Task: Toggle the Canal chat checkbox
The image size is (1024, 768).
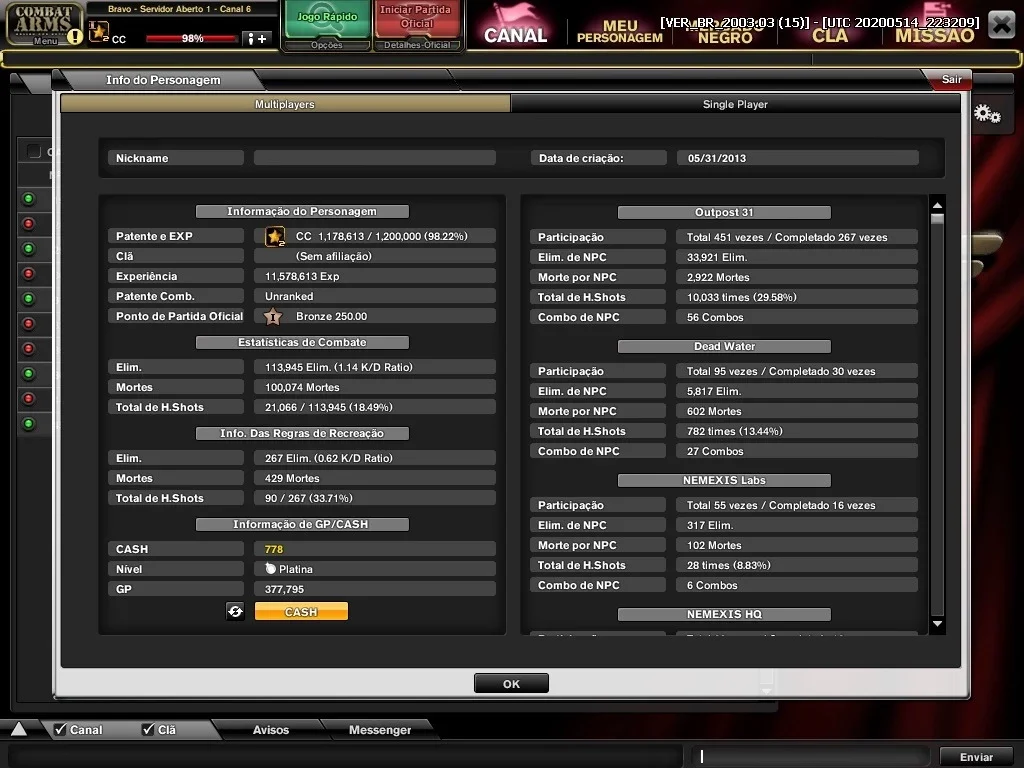Action: pyautogui.click(x=60, y=729)
